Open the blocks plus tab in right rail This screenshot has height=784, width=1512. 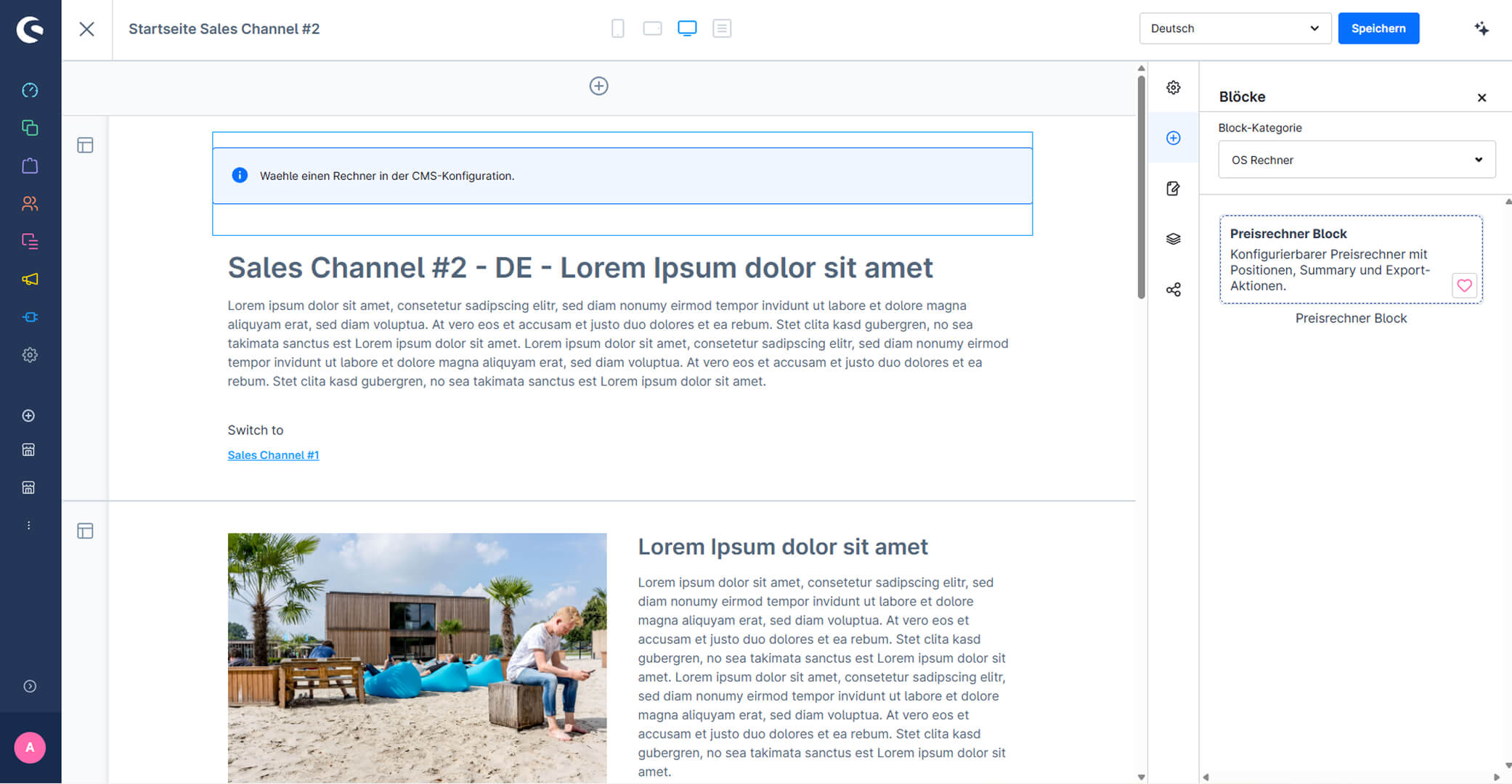click(1173, 138)
